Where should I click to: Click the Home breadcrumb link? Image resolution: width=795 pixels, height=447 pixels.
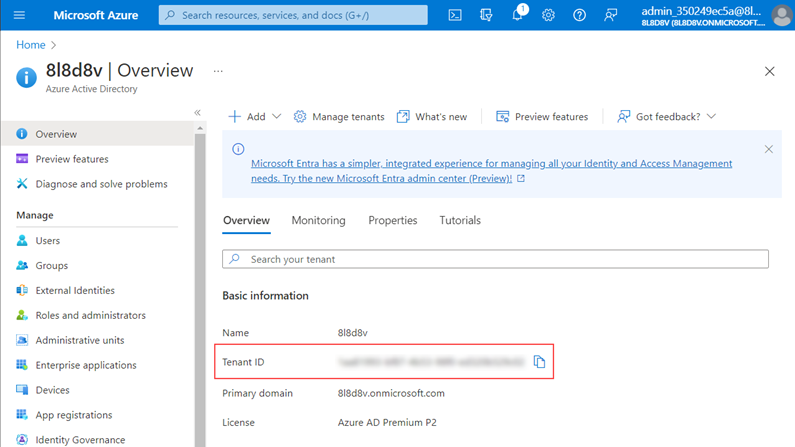point(31,45)
